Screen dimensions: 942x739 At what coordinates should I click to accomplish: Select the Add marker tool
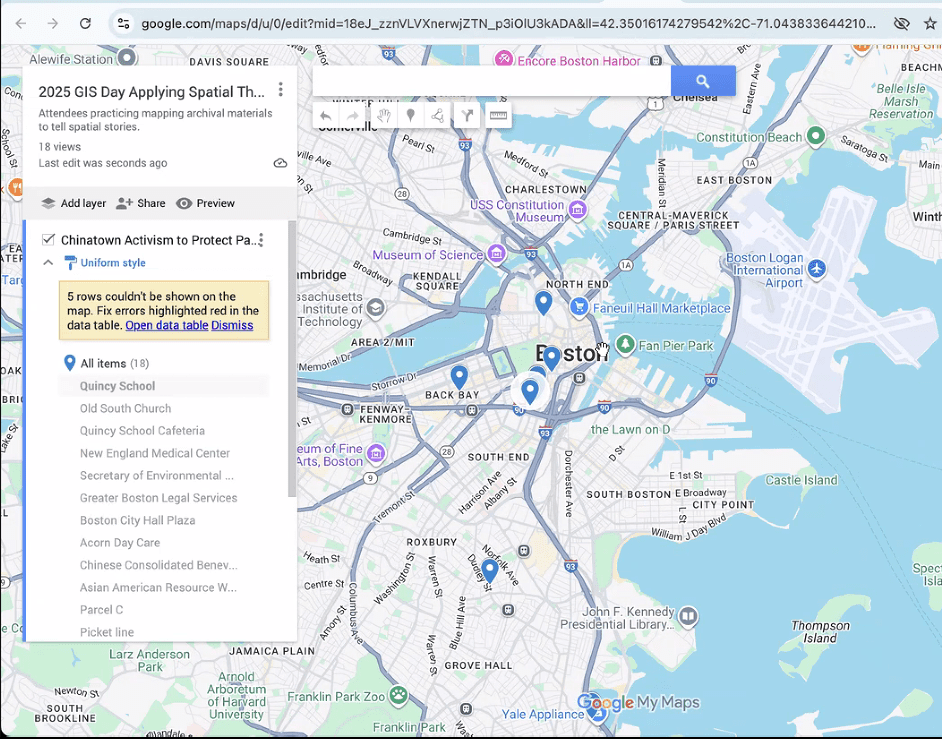[x=410, y=115]
